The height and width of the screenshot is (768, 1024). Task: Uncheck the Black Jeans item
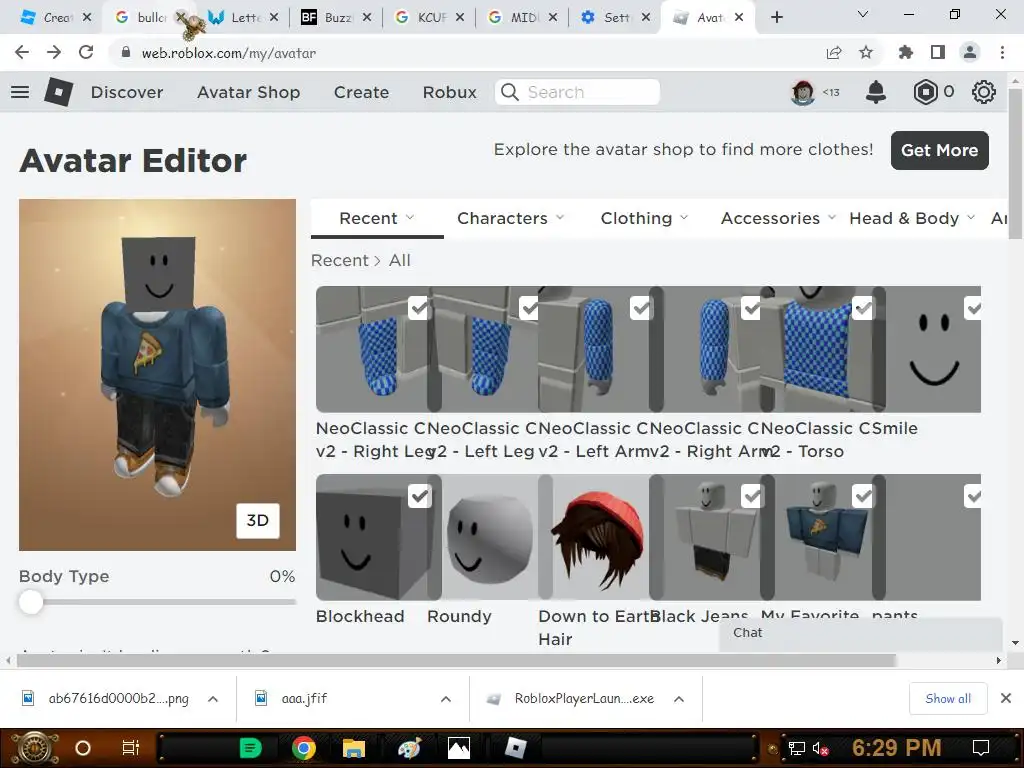(752, 496)
